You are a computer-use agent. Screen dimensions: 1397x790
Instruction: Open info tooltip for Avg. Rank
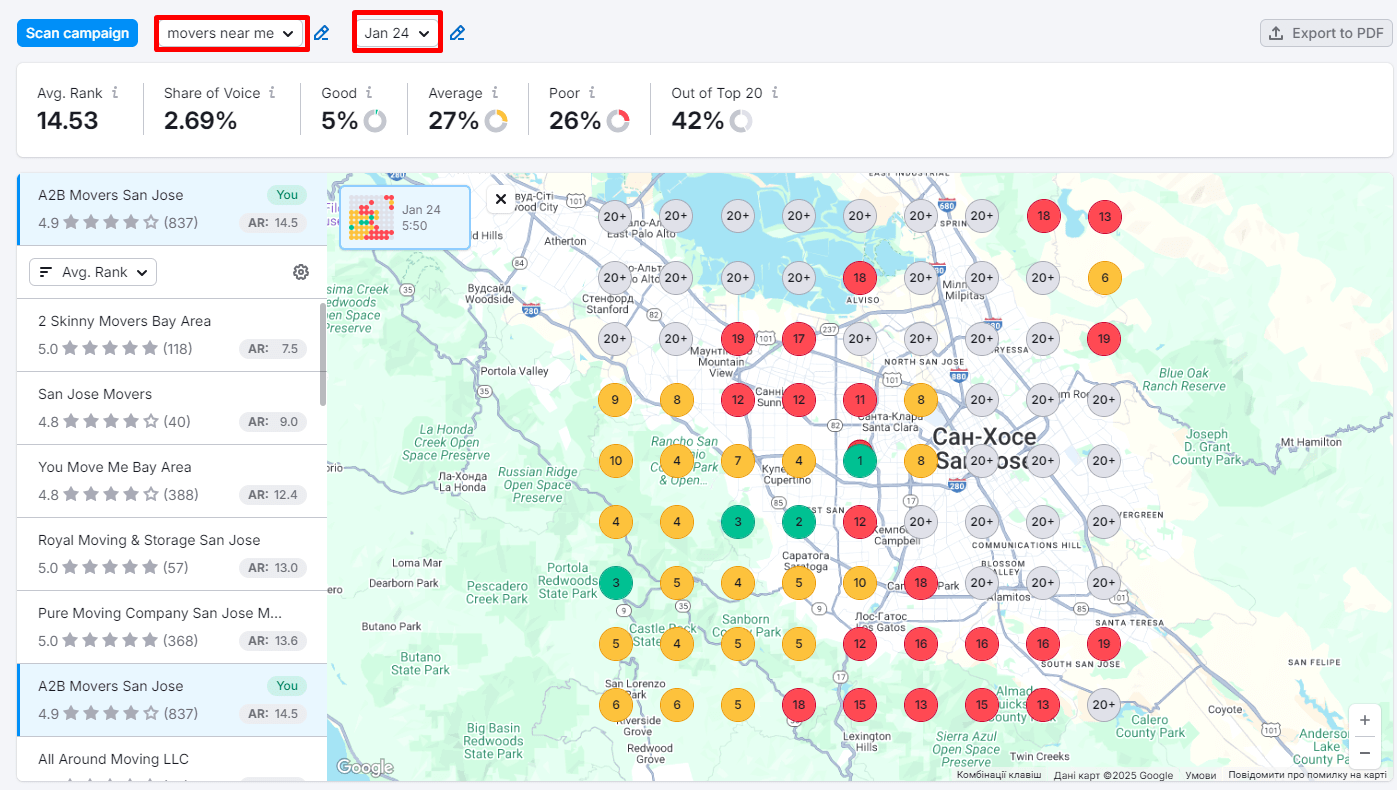click(115, 92)
